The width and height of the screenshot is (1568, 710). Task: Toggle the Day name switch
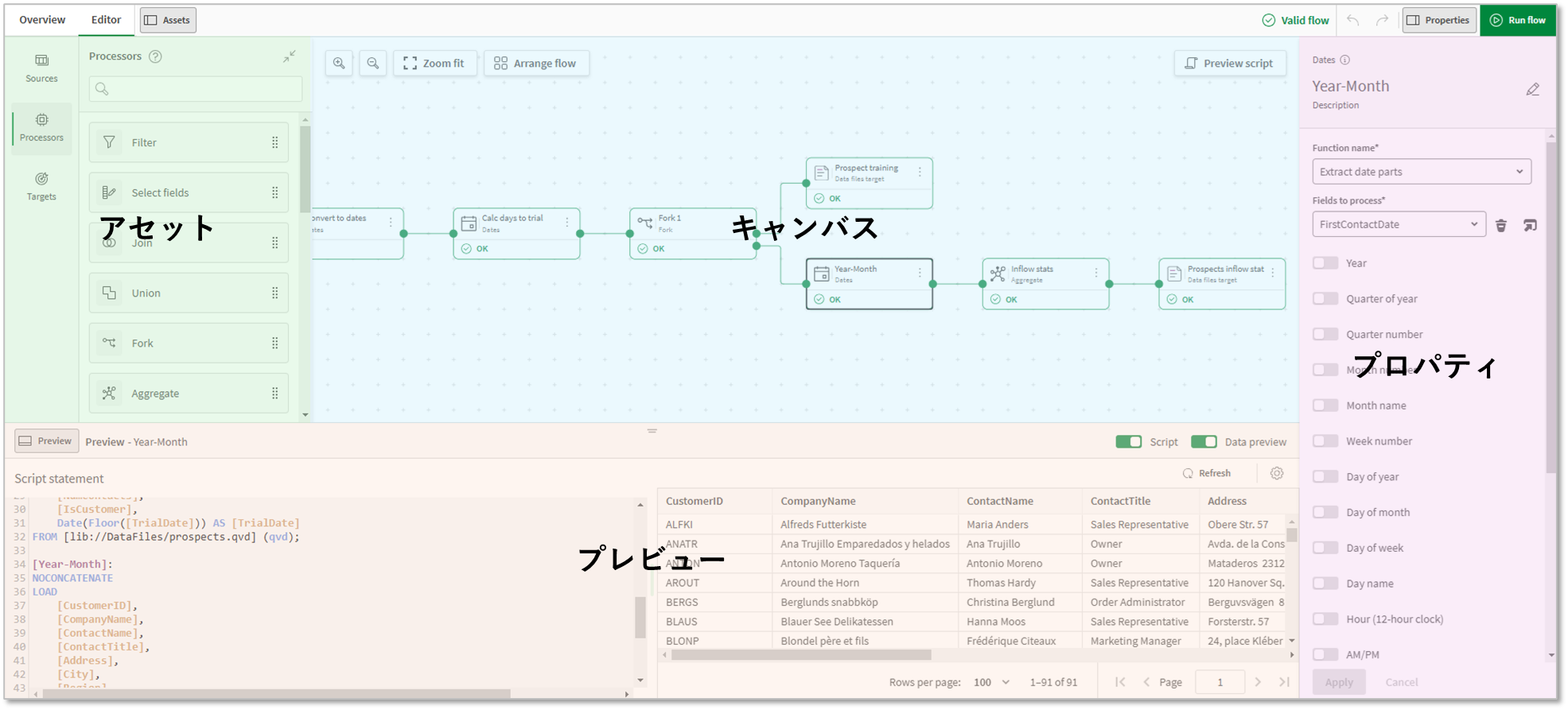(x=1325, y=583)
